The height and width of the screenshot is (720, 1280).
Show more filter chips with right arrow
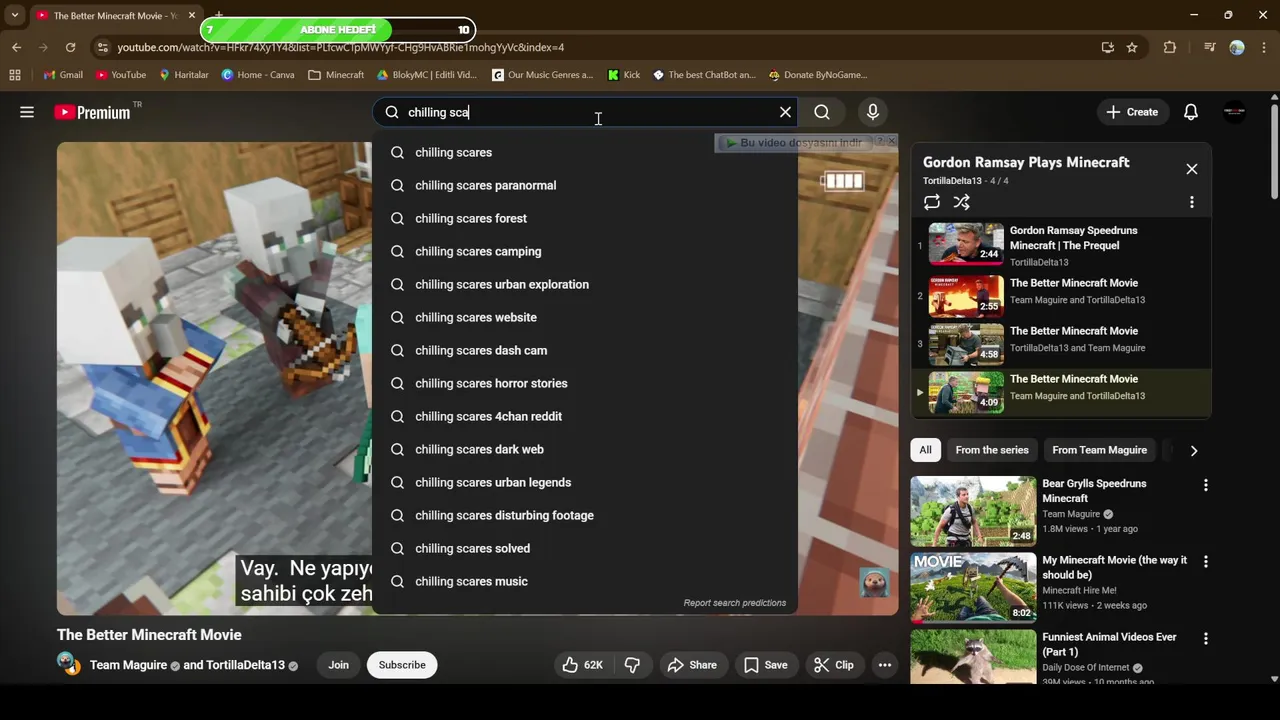coord(1193,450)
